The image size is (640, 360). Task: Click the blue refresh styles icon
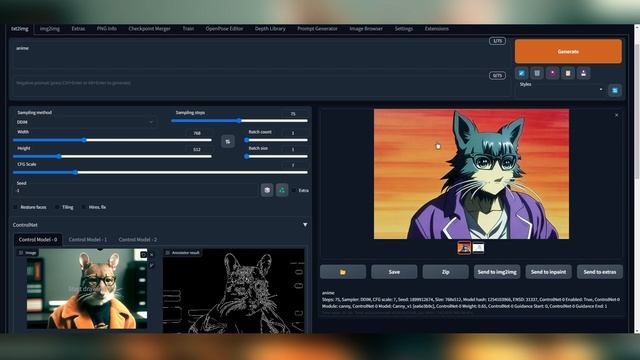click(x=615, y=90)
